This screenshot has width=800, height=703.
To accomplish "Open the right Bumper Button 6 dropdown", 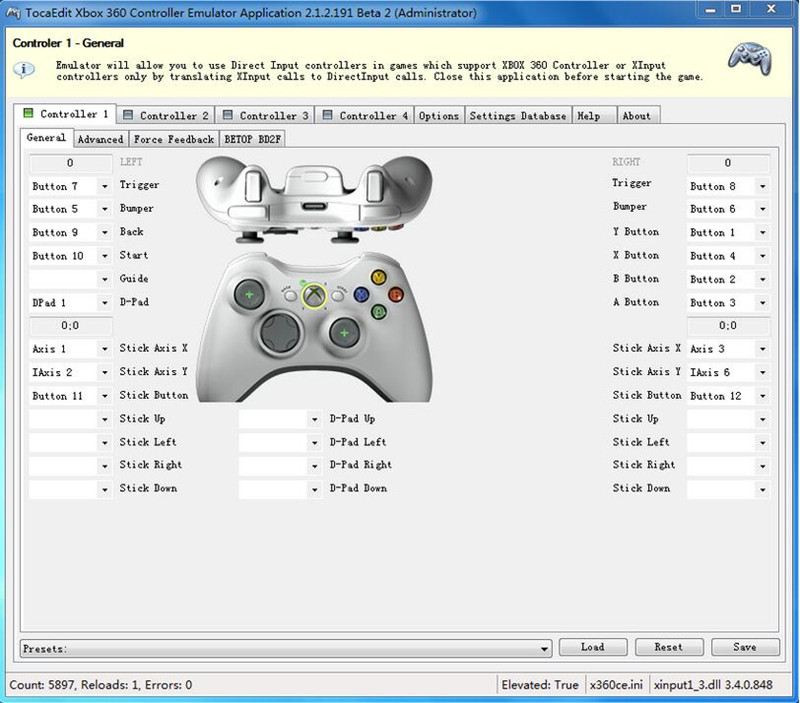I will [761, 209].
